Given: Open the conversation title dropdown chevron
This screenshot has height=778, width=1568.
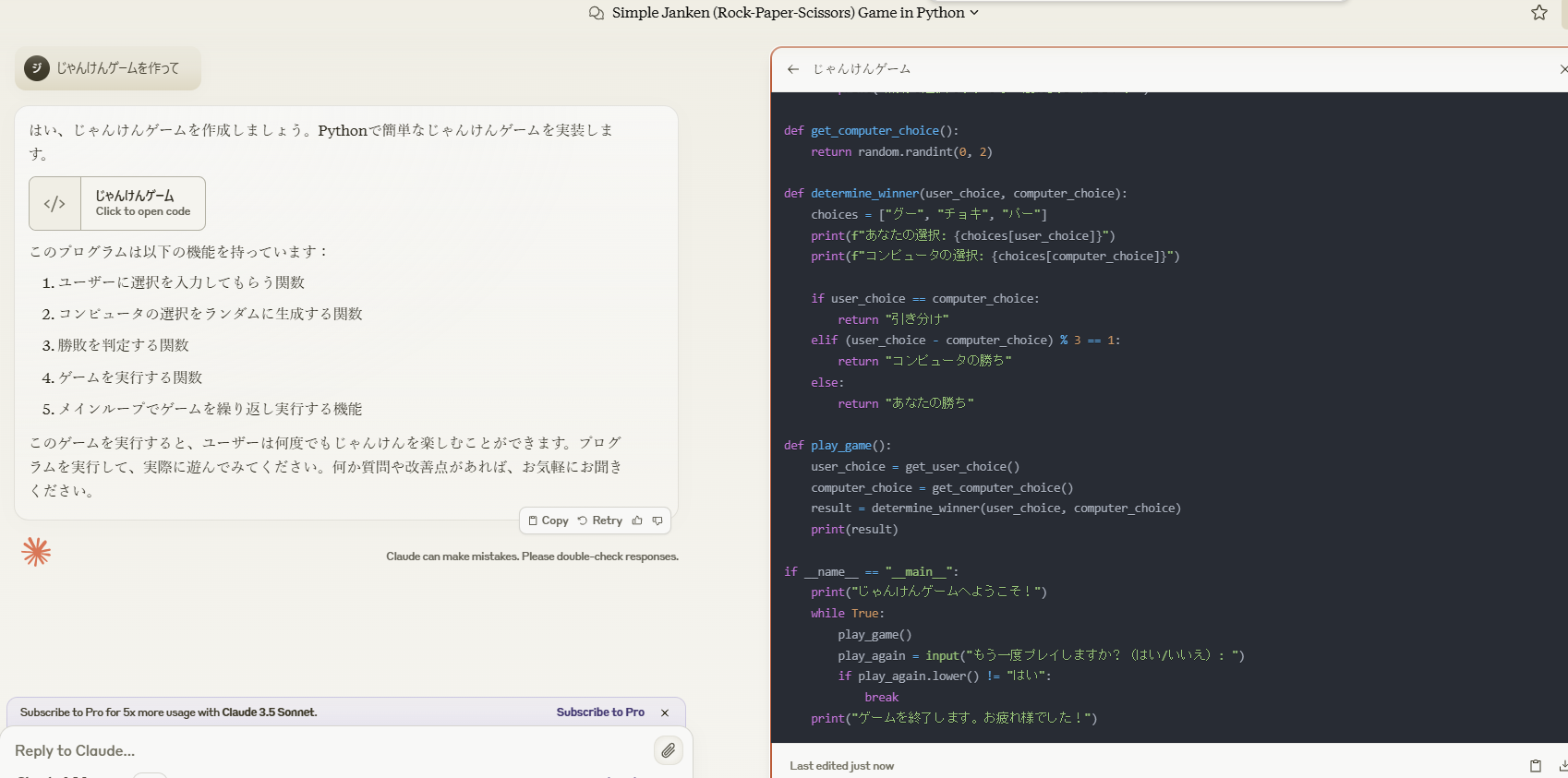Looking at the screenshot, I should (x=973, y=13).
